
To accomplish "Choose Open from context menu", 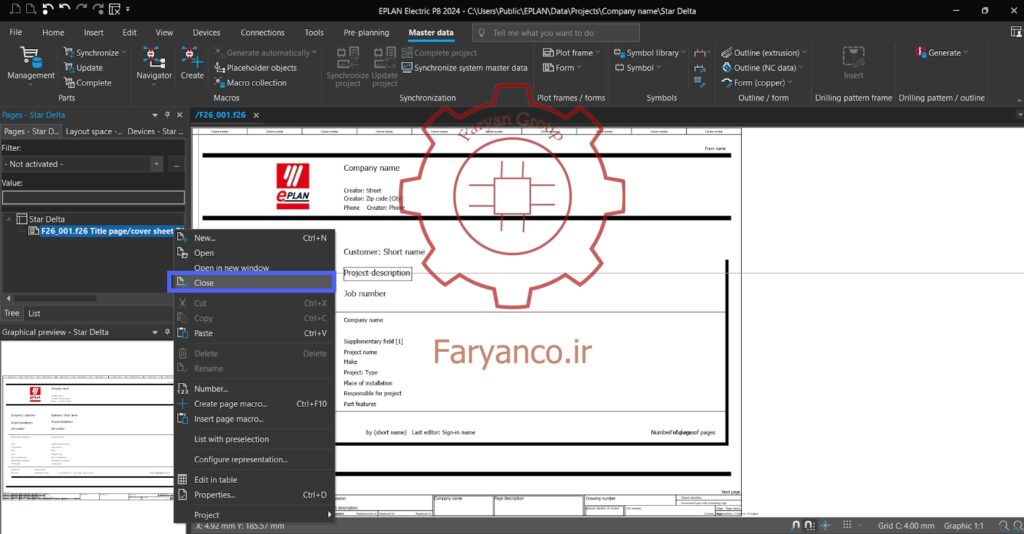I will (x=254, y=253).
